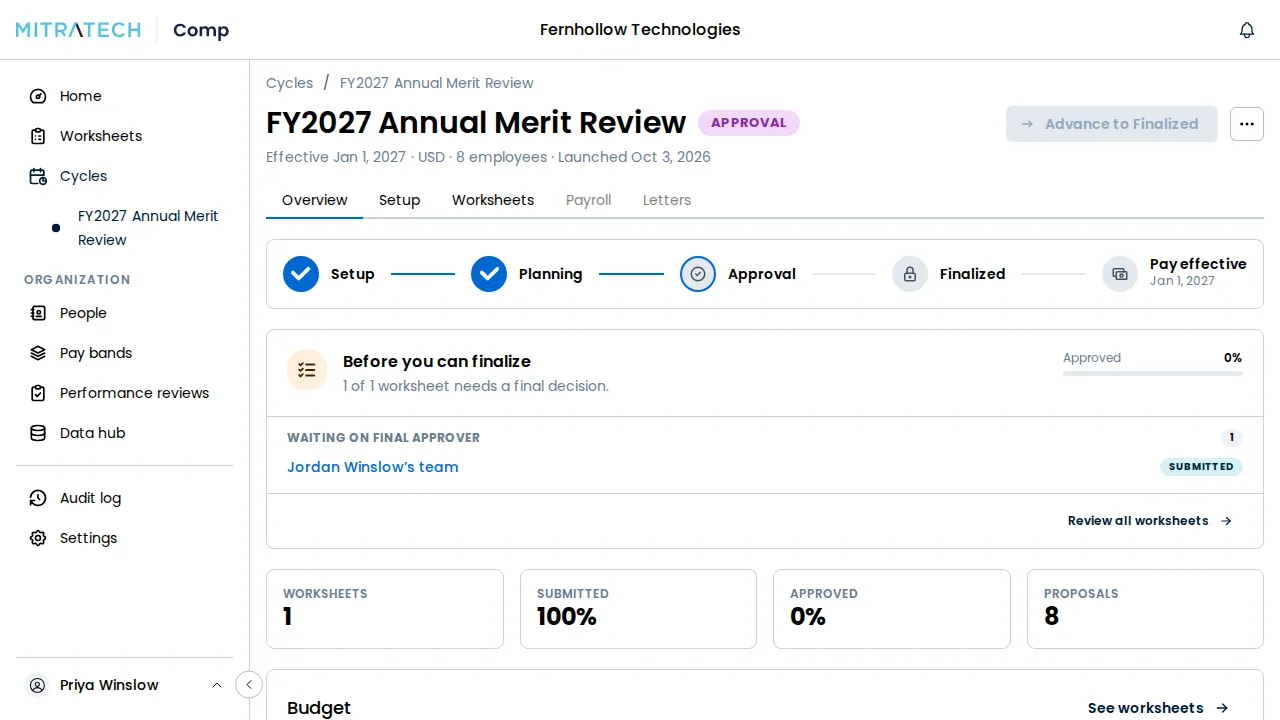The height and width of the screenshot is (720, 1280).
Task: Click the Pay bands layers icon
Action: (38, 353)
